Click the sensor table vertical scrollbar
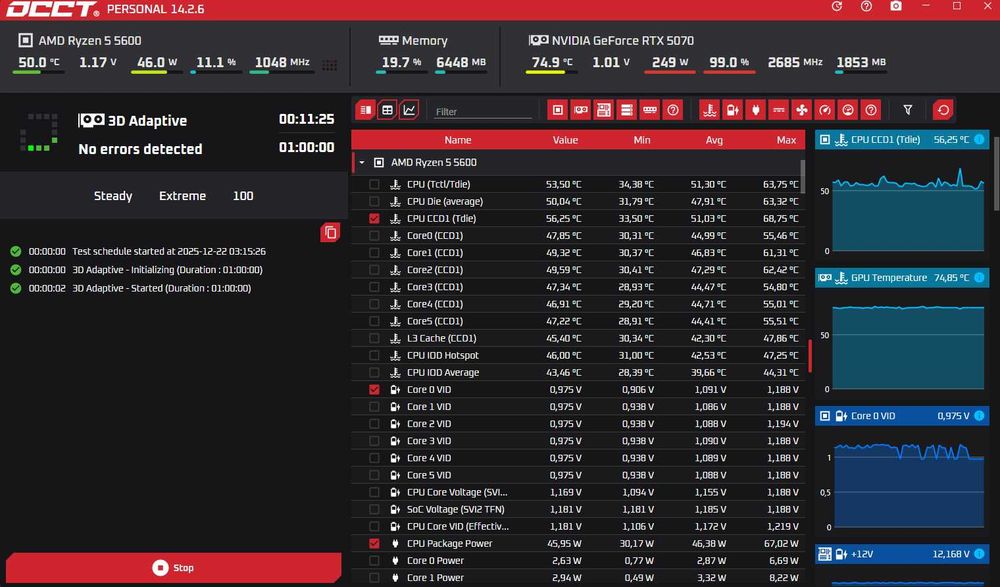 [x=802, y=176]
